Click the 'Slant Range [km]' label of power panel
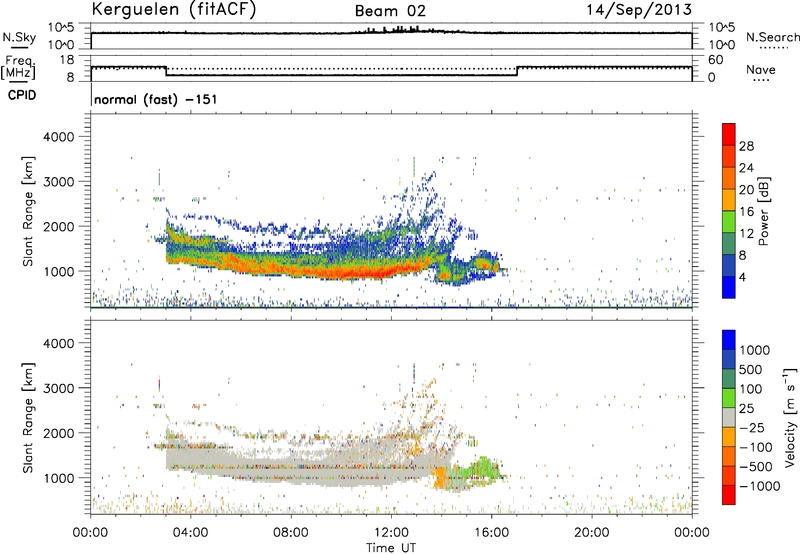This screenshot has height=554, width=800. [28, 211]
